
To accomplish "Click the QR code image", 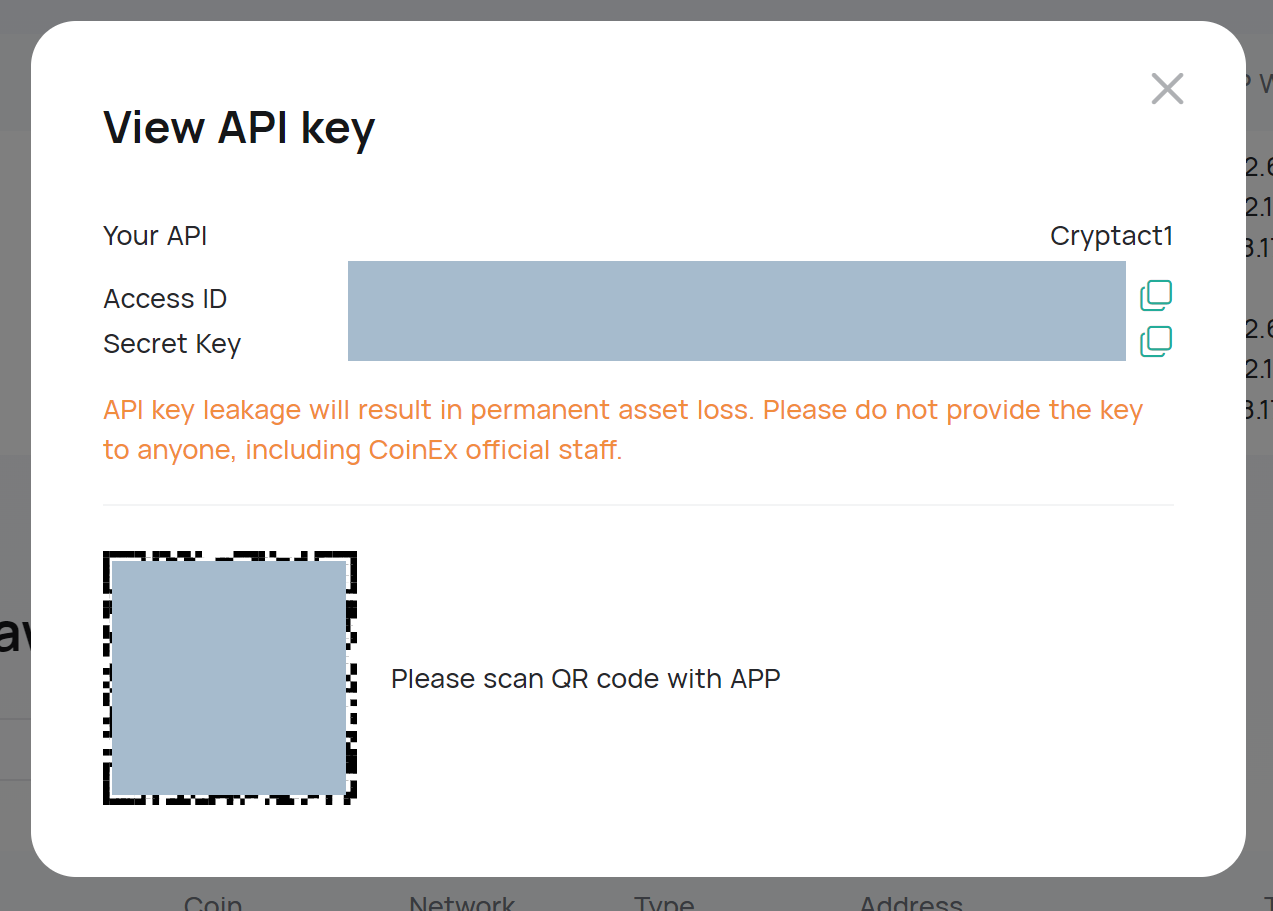I will click(x=230, y=677).
